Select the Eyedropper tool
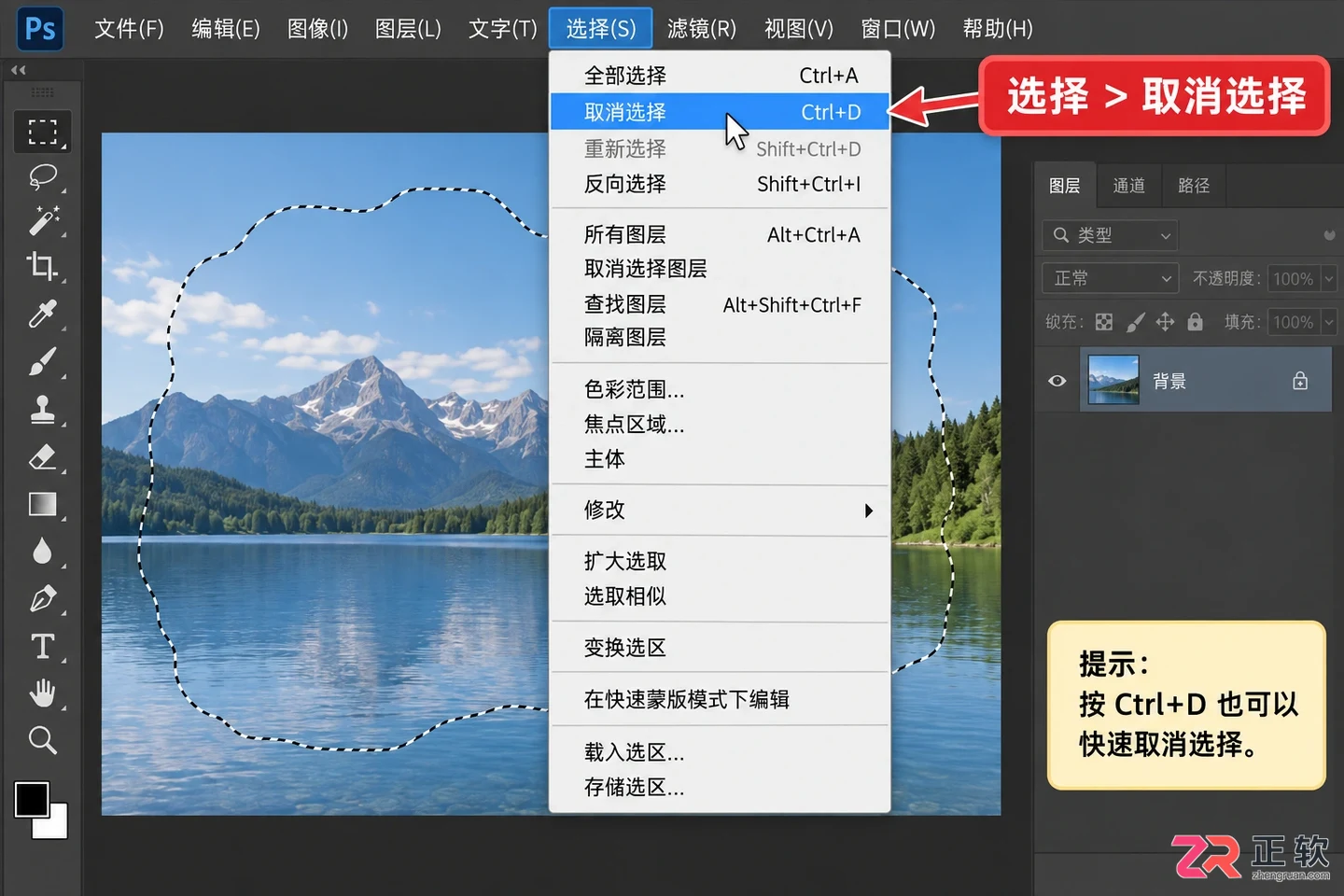This screenshot has width=1344, height=896. 42,314
